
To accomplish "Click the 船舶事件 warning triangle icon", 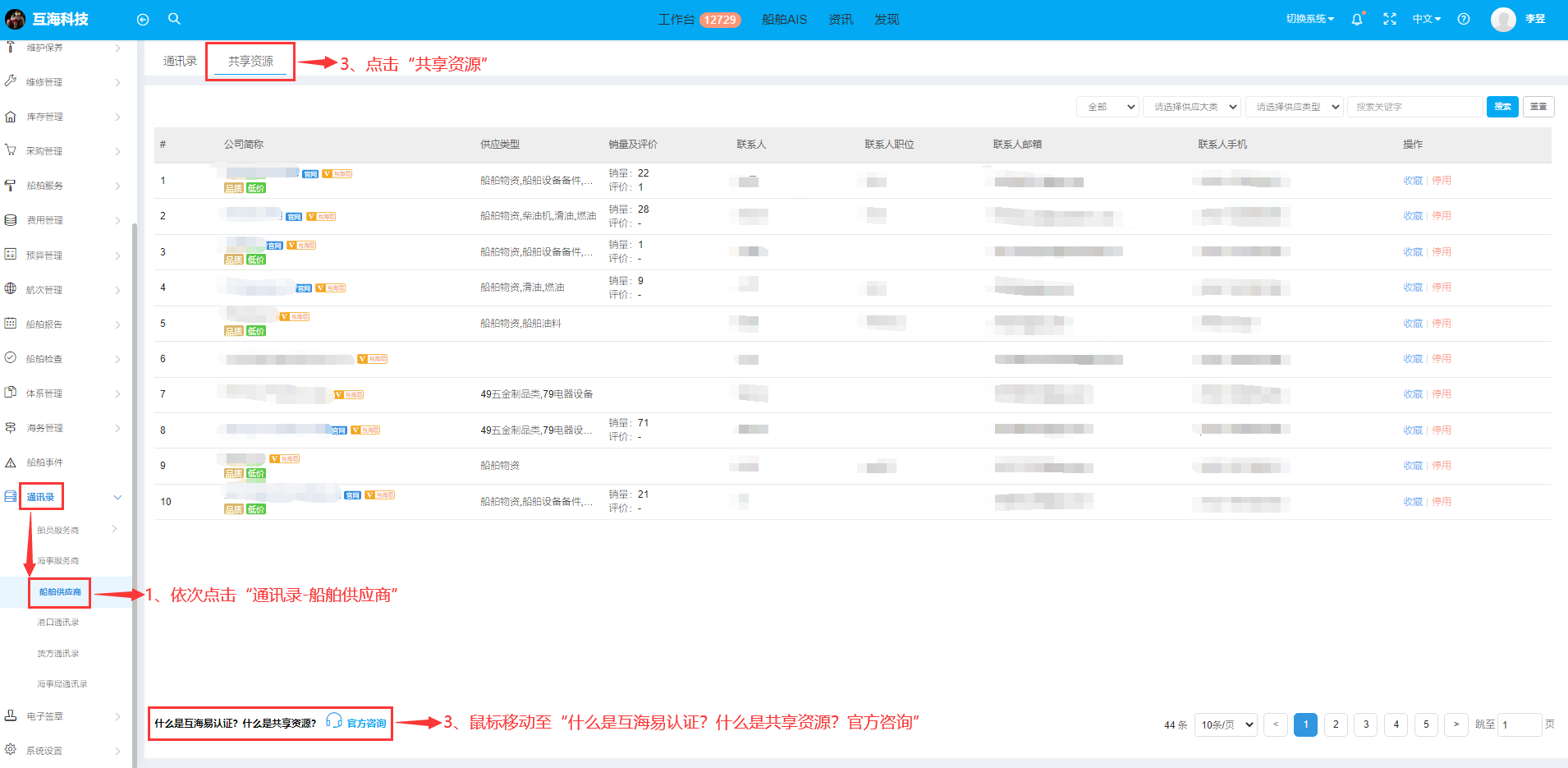I will [x=11, y=462].
